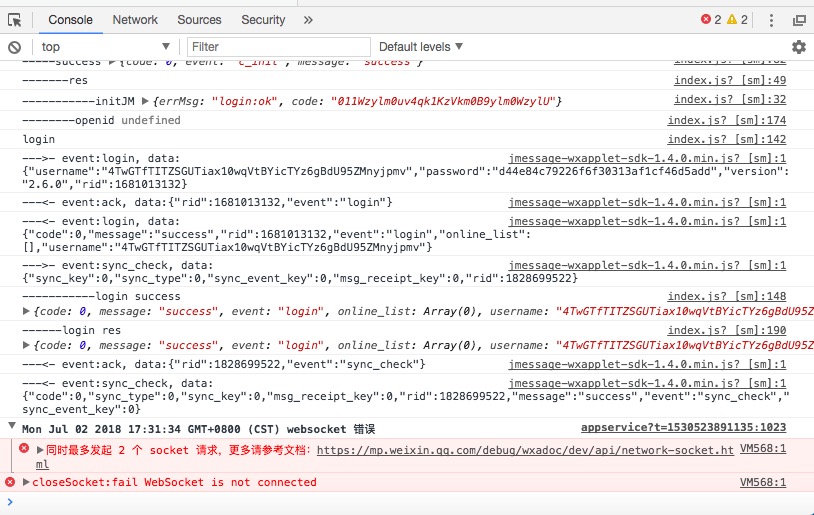
Task: Show more tabs with the double chevron
Action: 308,20
